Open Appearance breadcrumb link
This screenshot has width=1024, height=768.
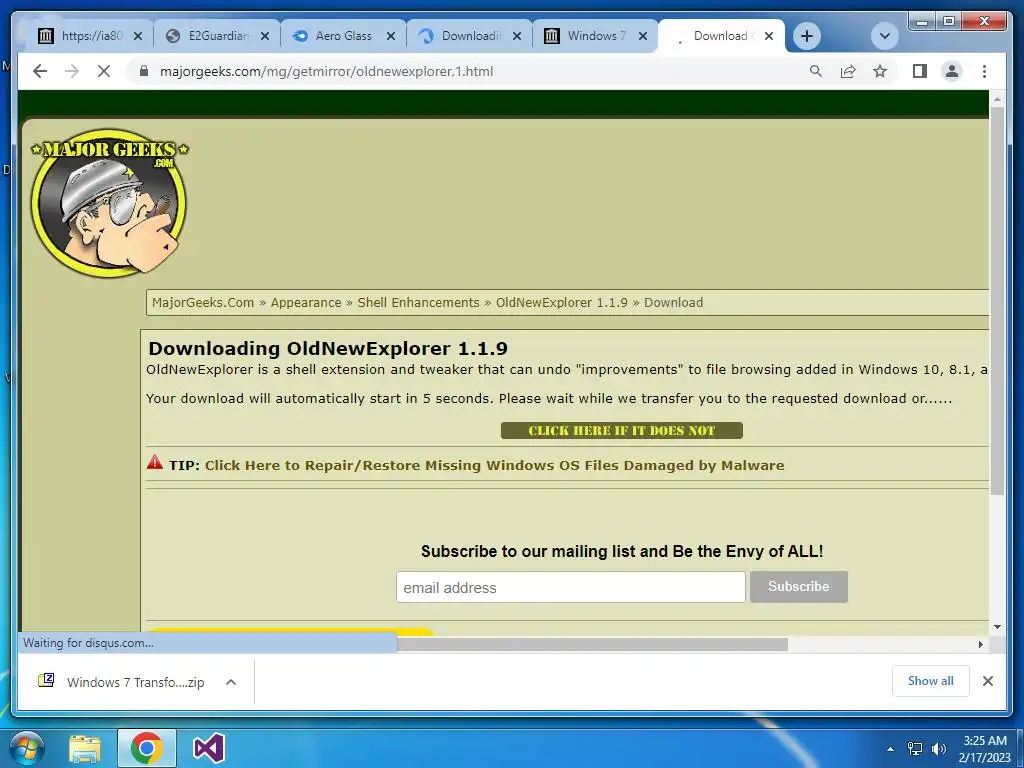(306, 302)
